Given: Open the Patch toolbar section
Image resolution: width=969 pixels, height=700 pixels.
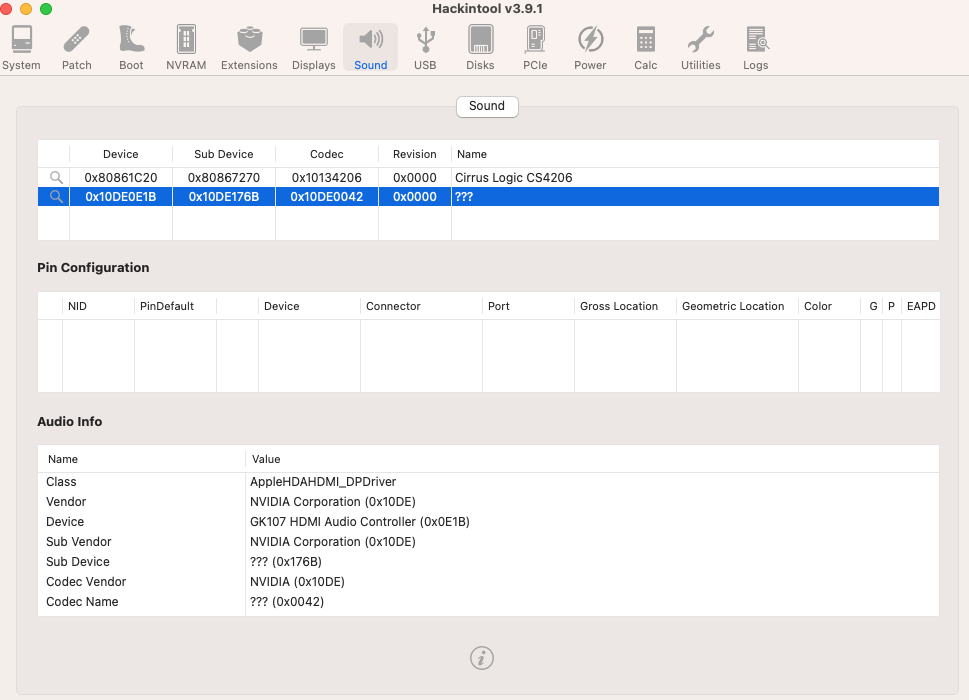Looking at the screenshot, I should [77, 48].
